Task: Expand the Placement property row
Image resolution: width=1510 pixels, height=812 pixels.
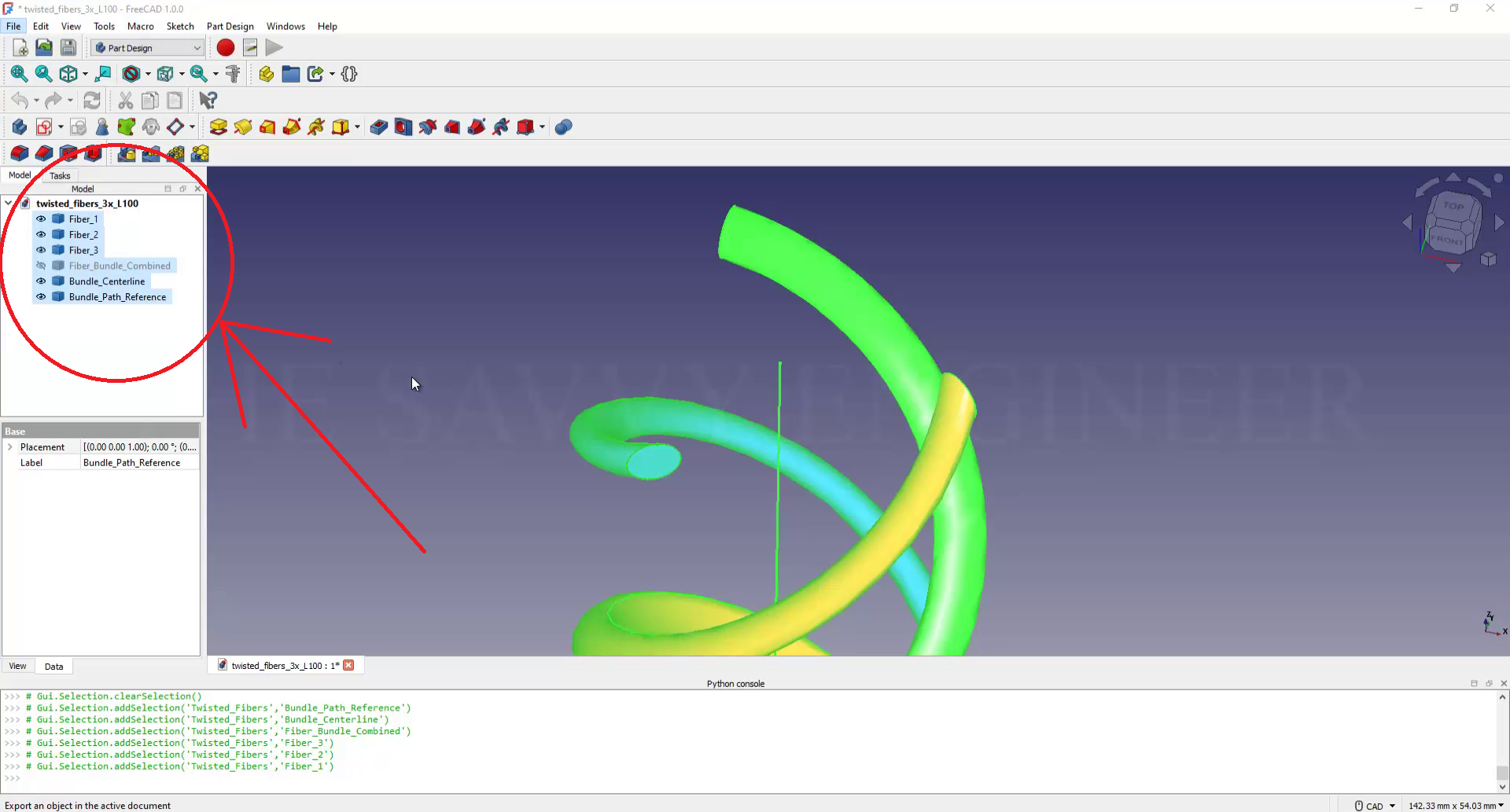Action: (x=10, y=447)
